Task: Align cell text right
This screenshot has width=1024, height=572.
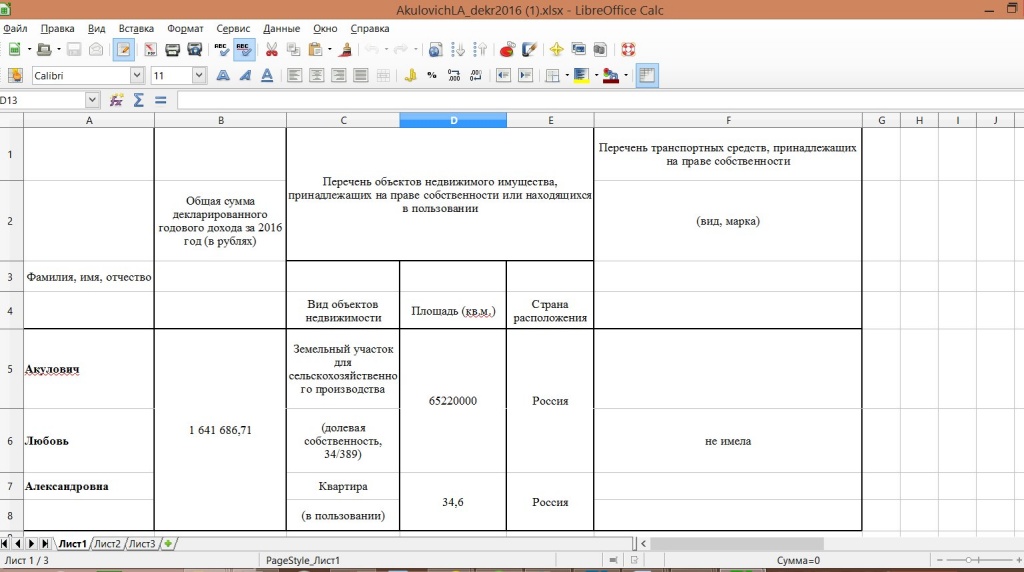Action: tap(339, 76)
